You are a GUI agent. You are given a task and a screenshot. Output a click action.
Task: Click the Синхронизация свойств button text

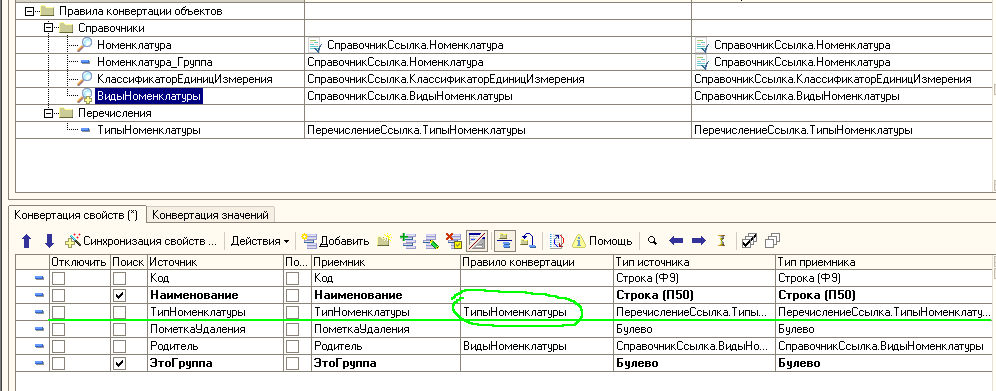(x=150, y=241)
